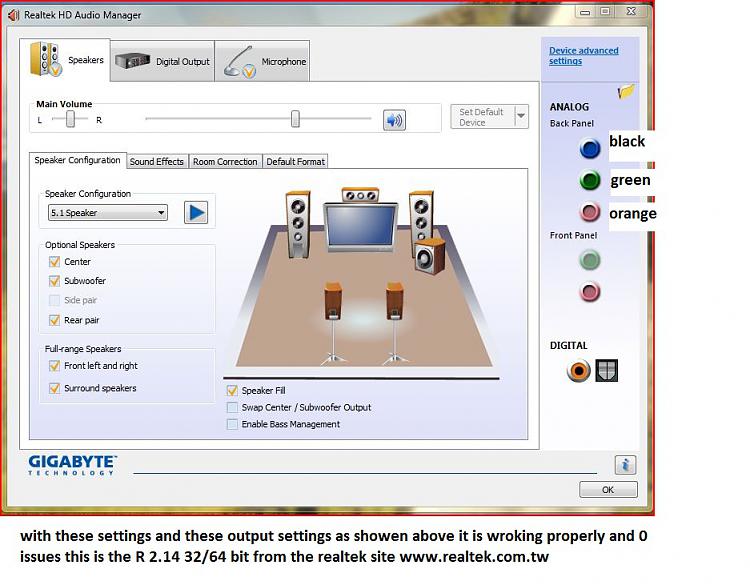Click the Set Default Device button
This screenshot has height=585, width=750.
click(x=483, y=117)
